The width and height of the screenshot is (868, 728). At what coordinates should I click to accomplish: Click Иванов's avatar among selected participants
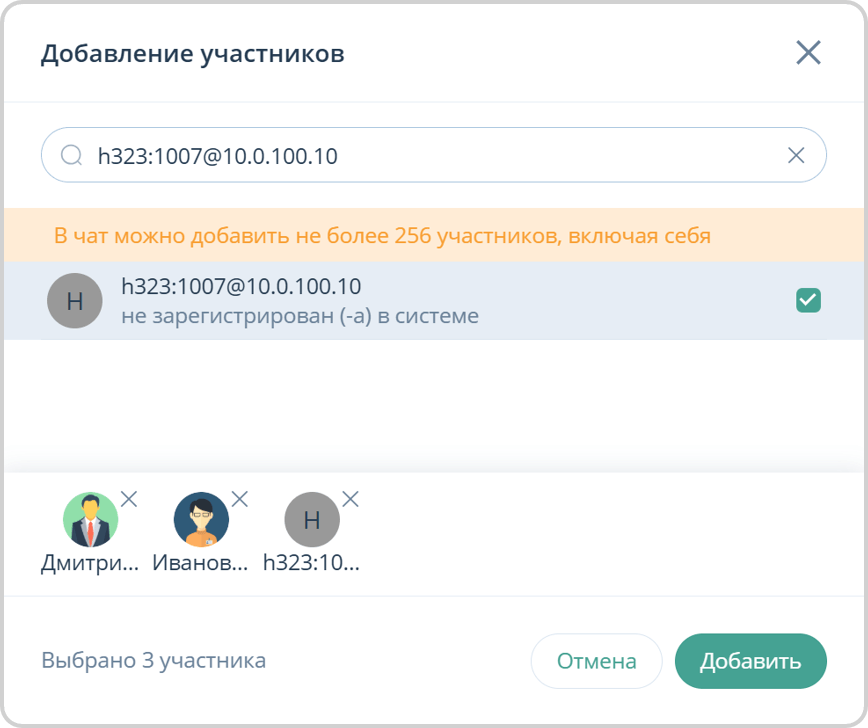click(x=201, y=519)
